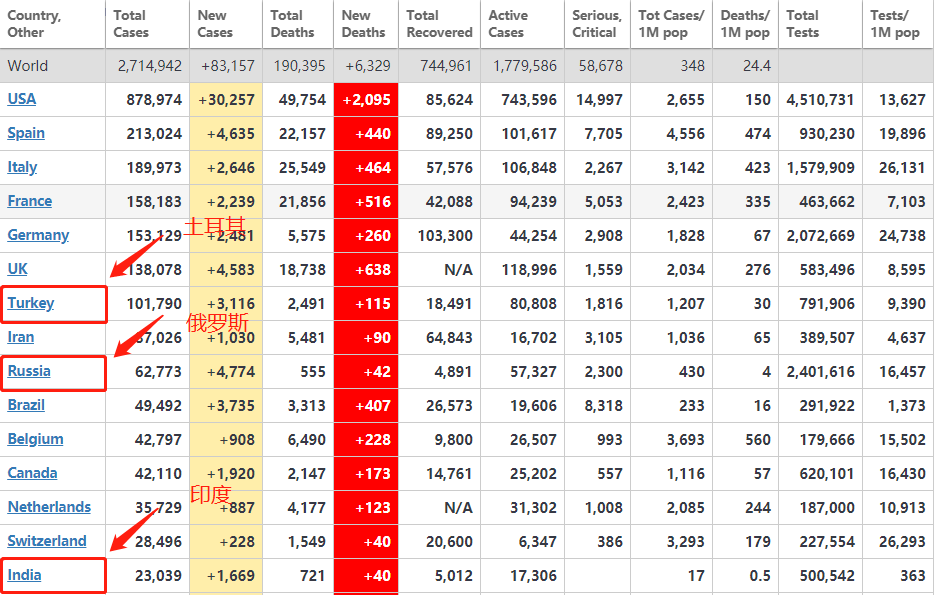Open the Germany country link
This screenshot has width=934, height=595.
tap(38, 235)
